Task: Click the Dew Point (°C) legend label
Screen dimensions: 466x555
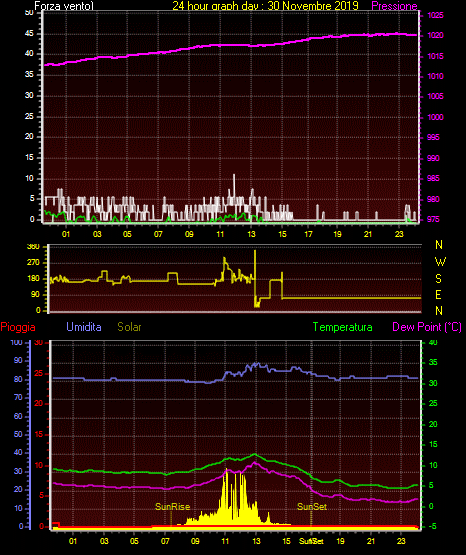Action: click(427, 327)
